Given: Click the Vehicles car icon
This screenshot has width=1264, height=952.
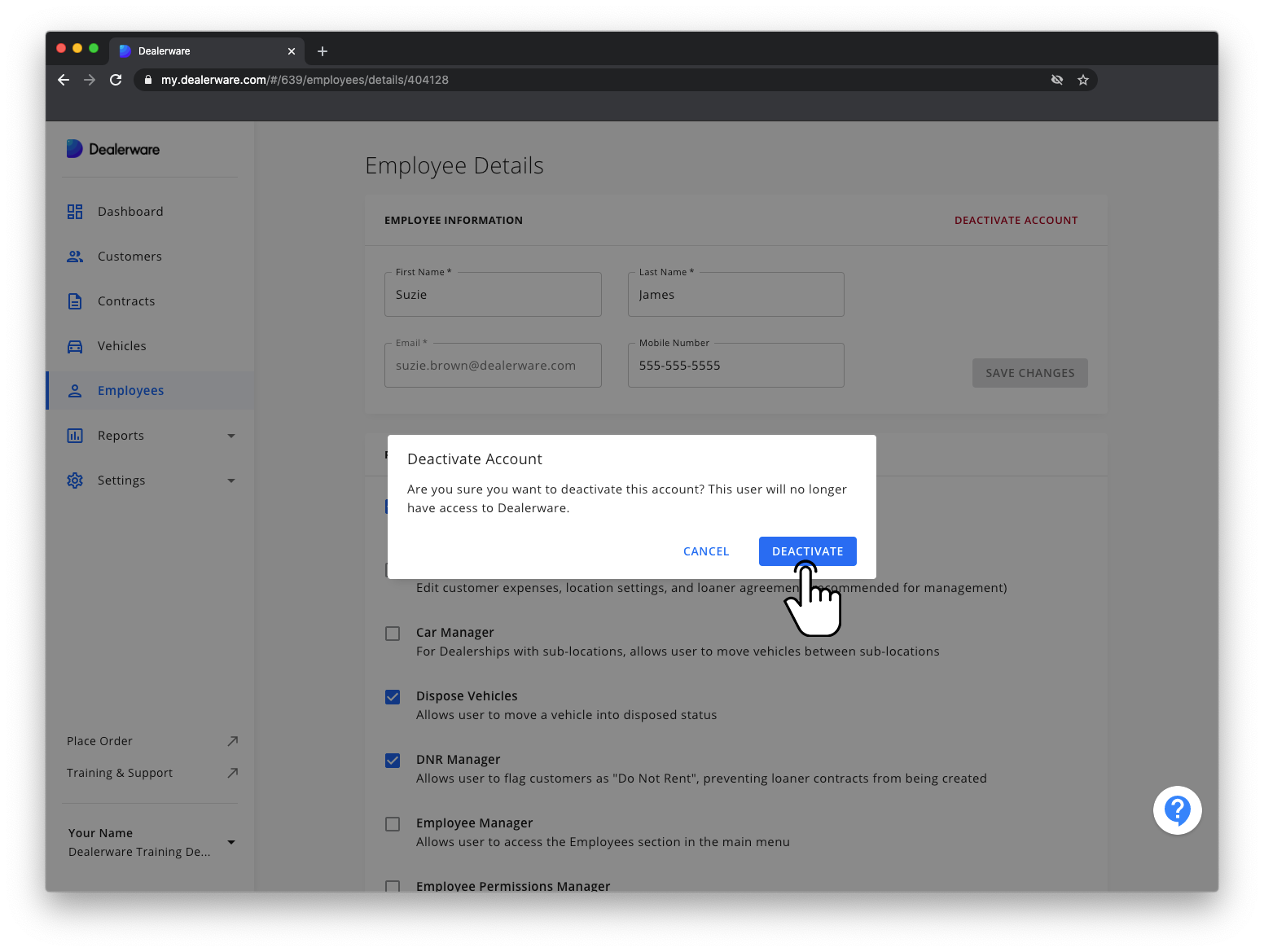Looking at the screenshot, I should pyautogui.click(x=75, y=345).
